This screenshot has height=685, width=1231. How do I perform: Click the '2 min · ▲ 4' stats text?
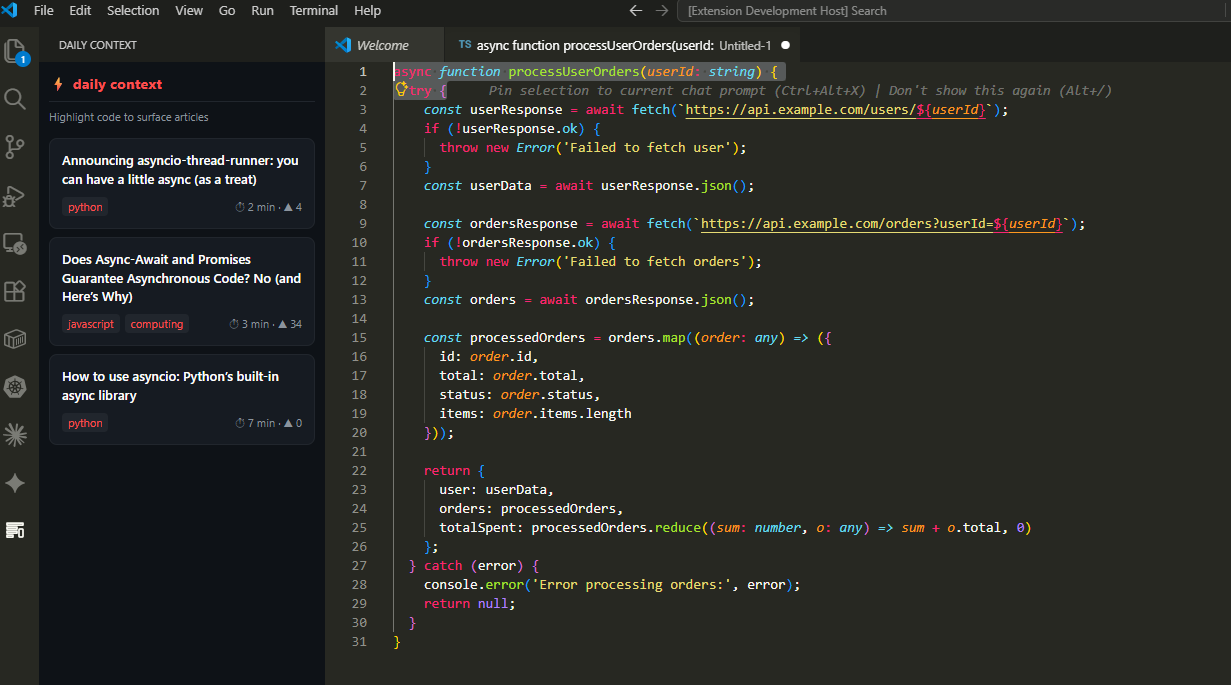(x=268, y=207)
